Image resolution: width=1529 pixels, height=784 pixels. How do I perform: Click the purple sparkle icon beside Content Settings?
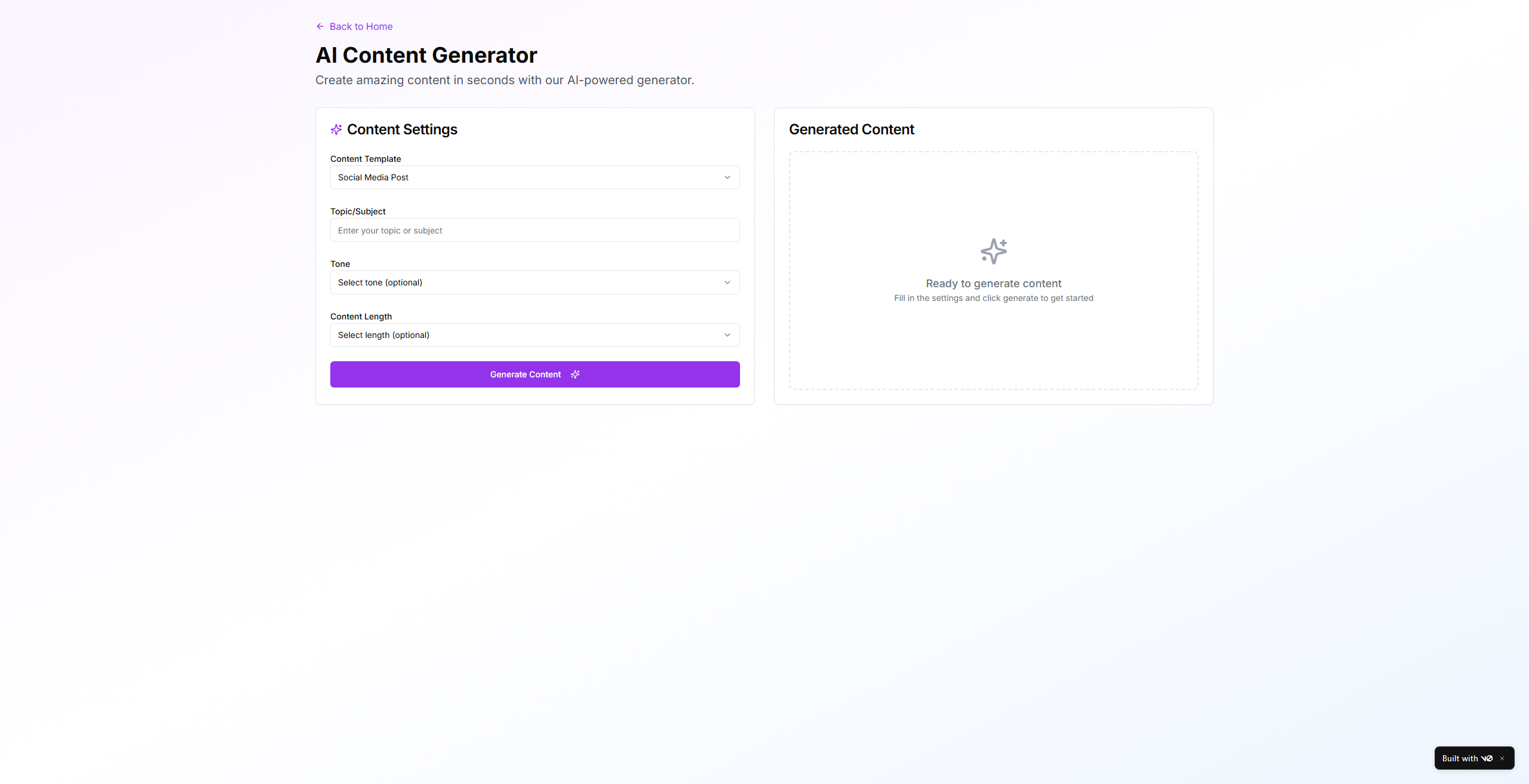[336, 130]
